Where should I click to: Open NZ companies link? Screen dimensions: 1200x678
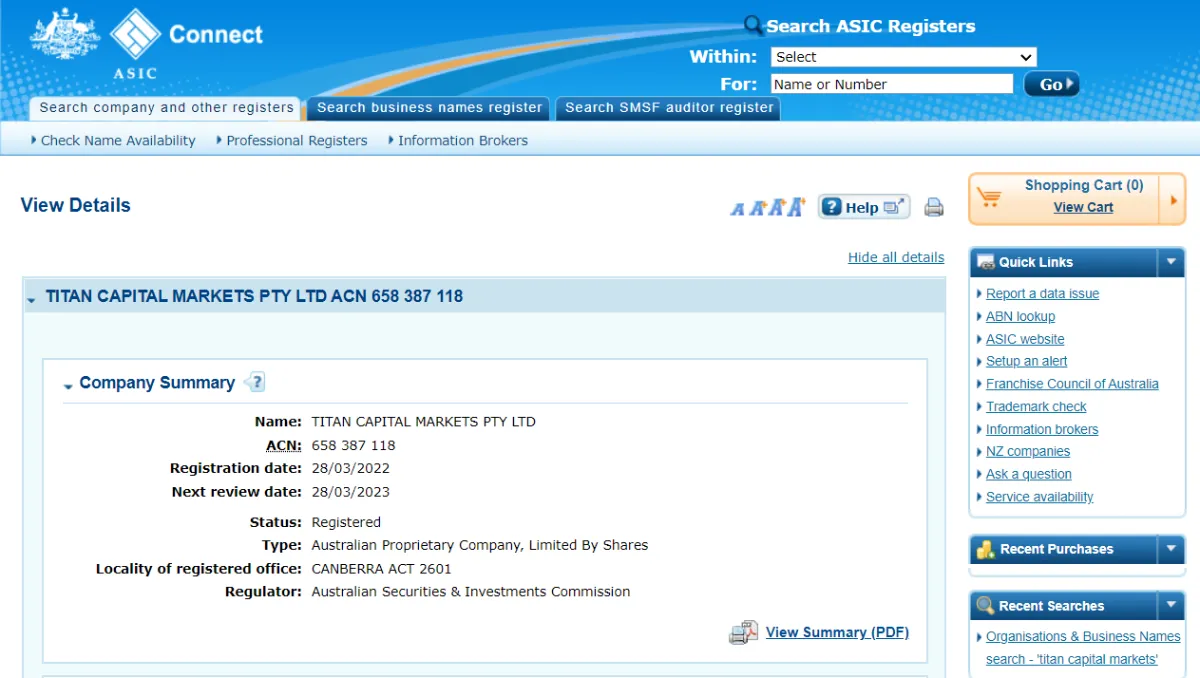pos(1028,451)
